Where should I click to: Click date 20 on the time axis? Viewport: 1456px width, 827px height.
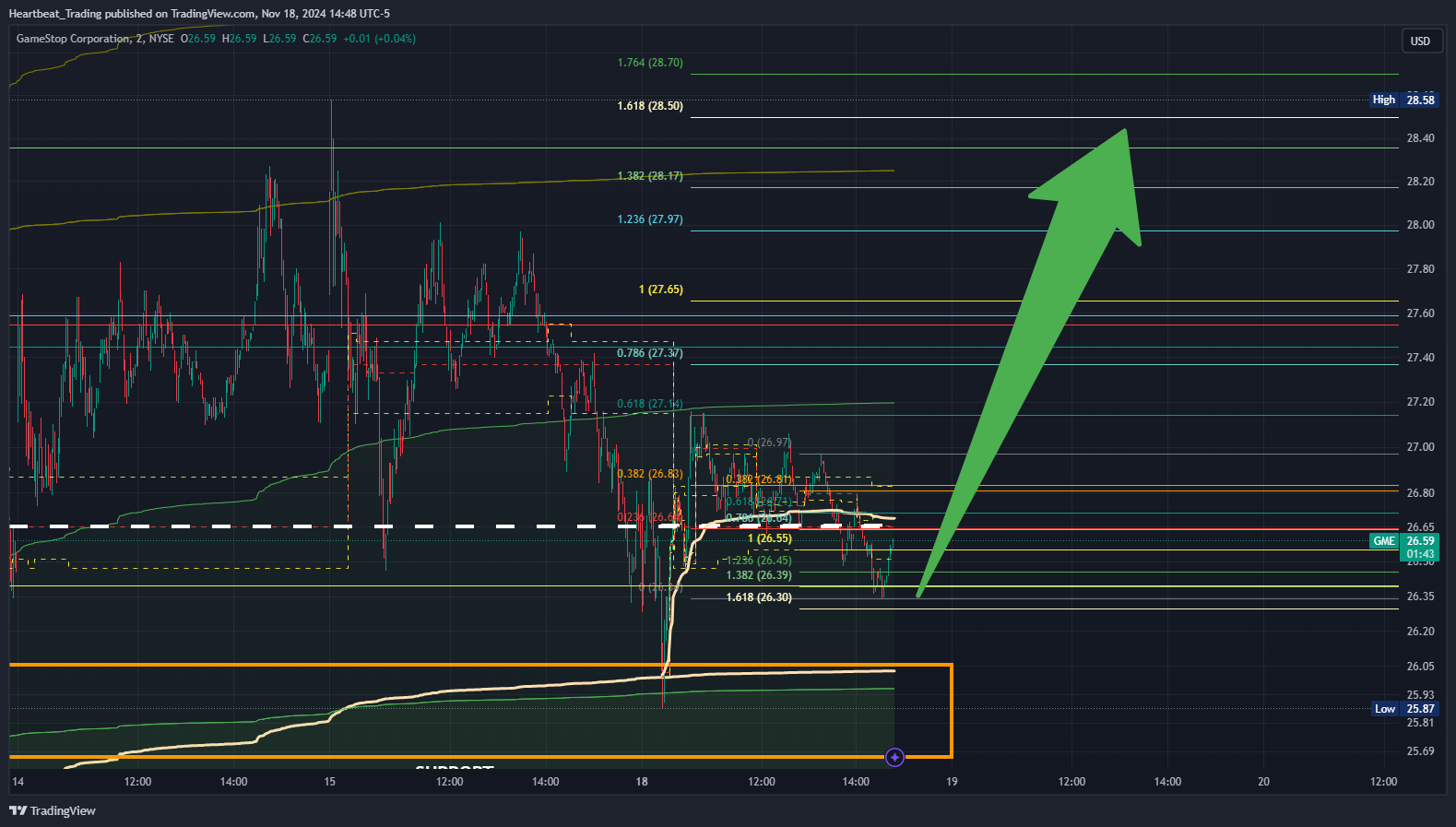[x=1263, y=782]
